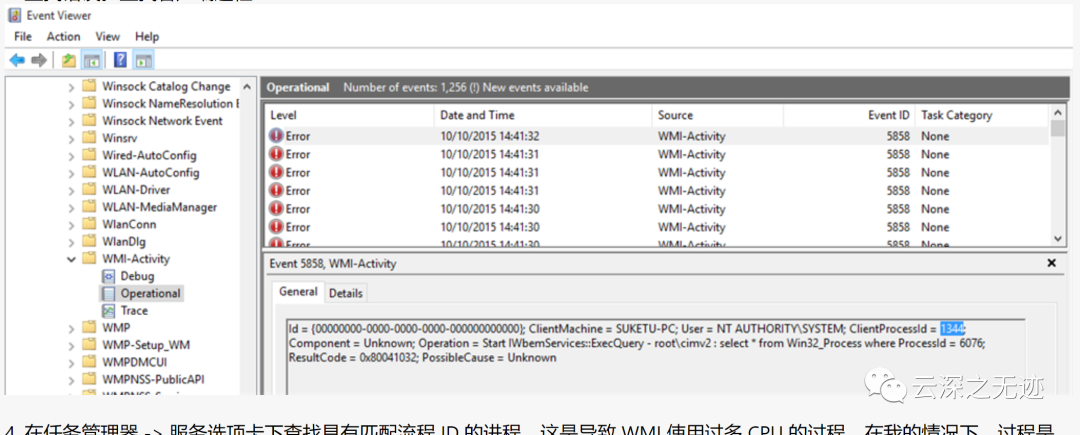Click the Forward arrow toolbar icon
This screenshot has height=435, width=1080.
click(39, 61)
